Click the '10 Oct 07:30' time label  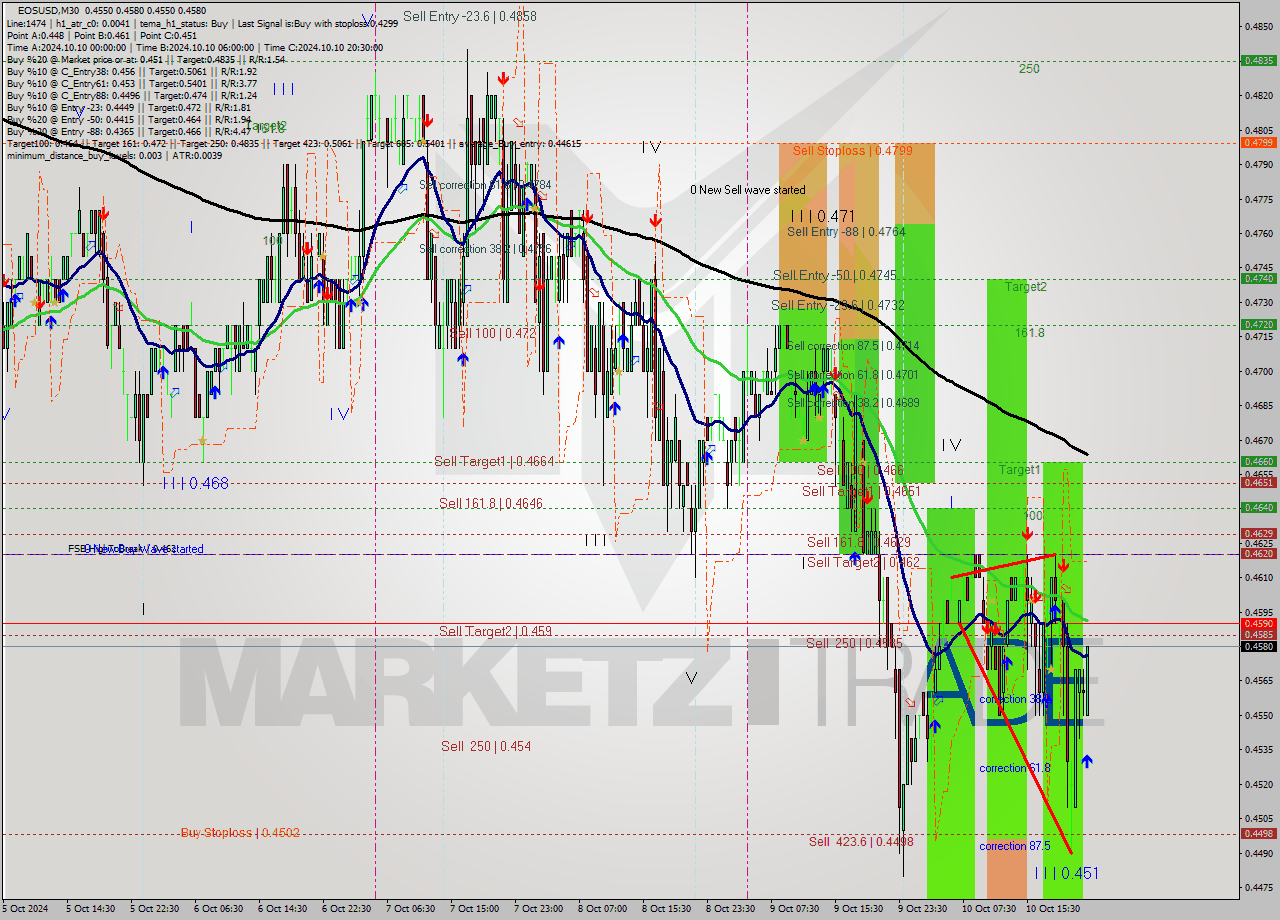point(989,909)
